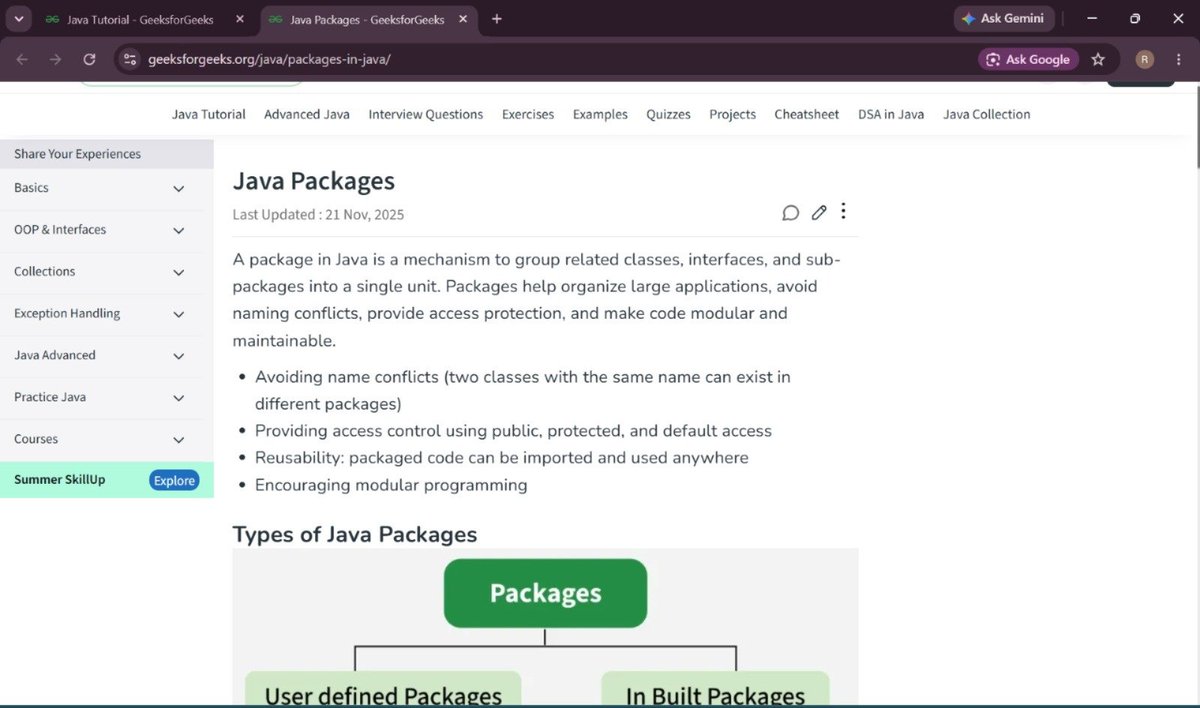The height and width of the screenshot is (708, 1200).
Task: Select Examples in navigation bar
Action: tap(600, 114)
